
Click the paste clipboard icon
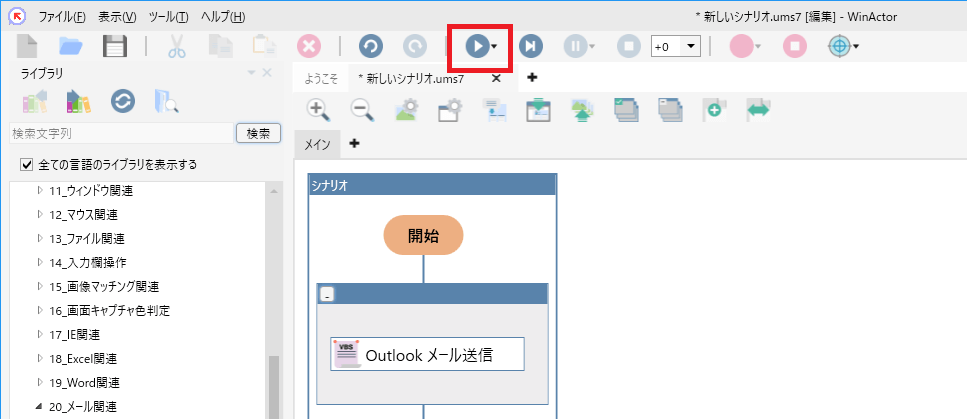pos(264,46)
